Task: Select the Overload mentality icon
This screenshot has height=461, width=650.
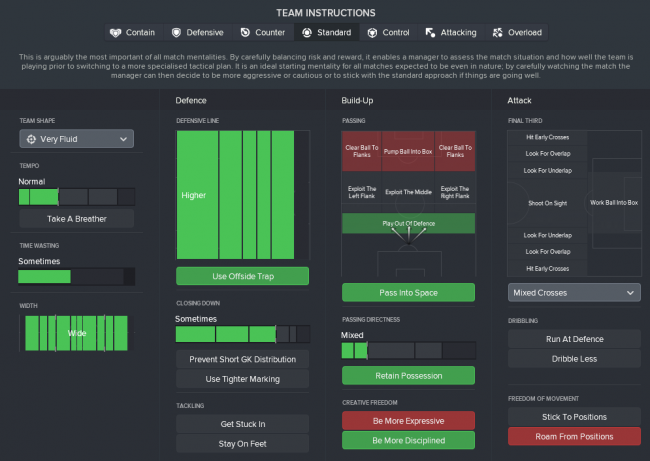Action: click(500, 33)
